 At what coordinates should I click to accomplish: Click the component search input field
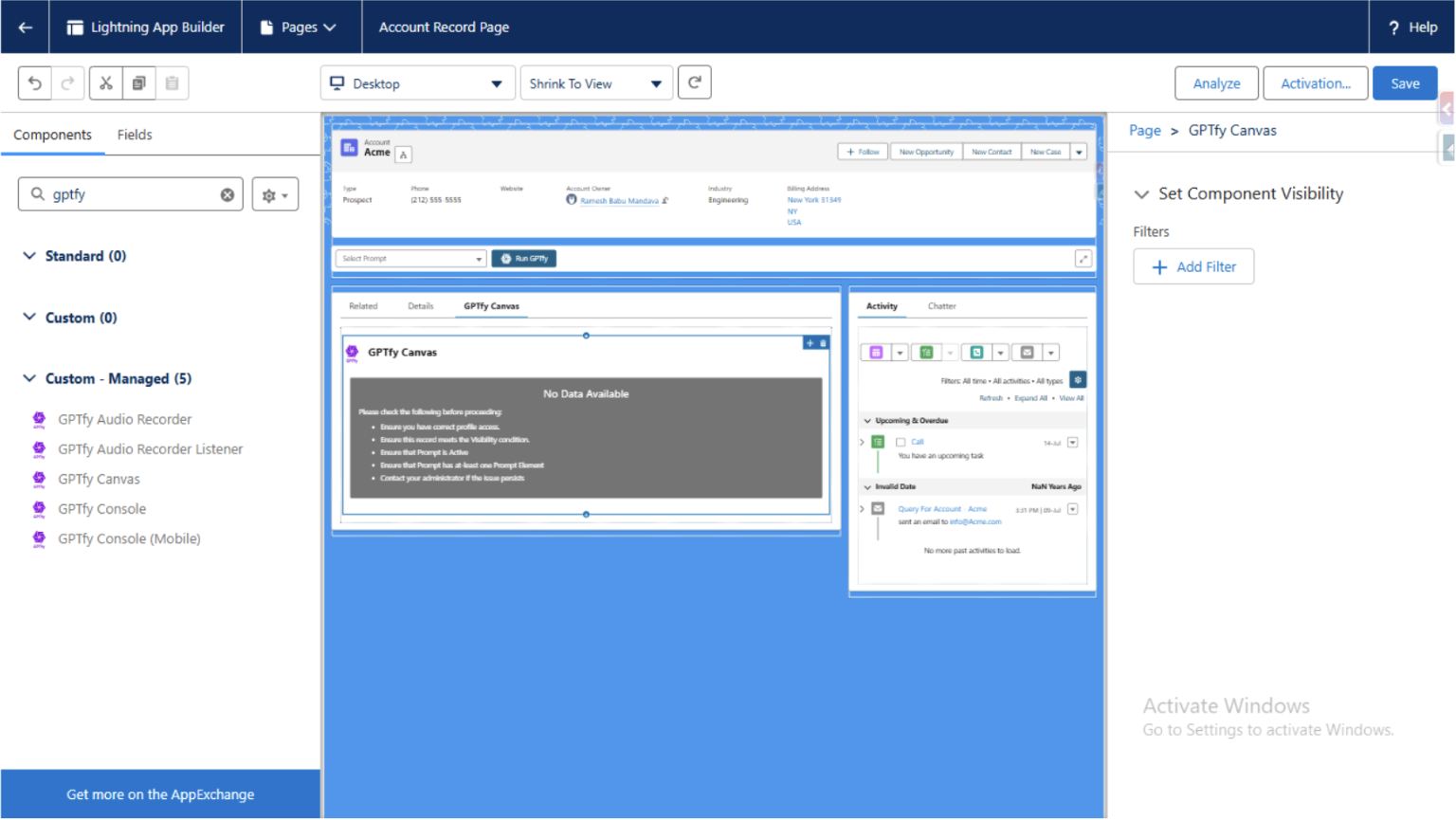[133, 195]
